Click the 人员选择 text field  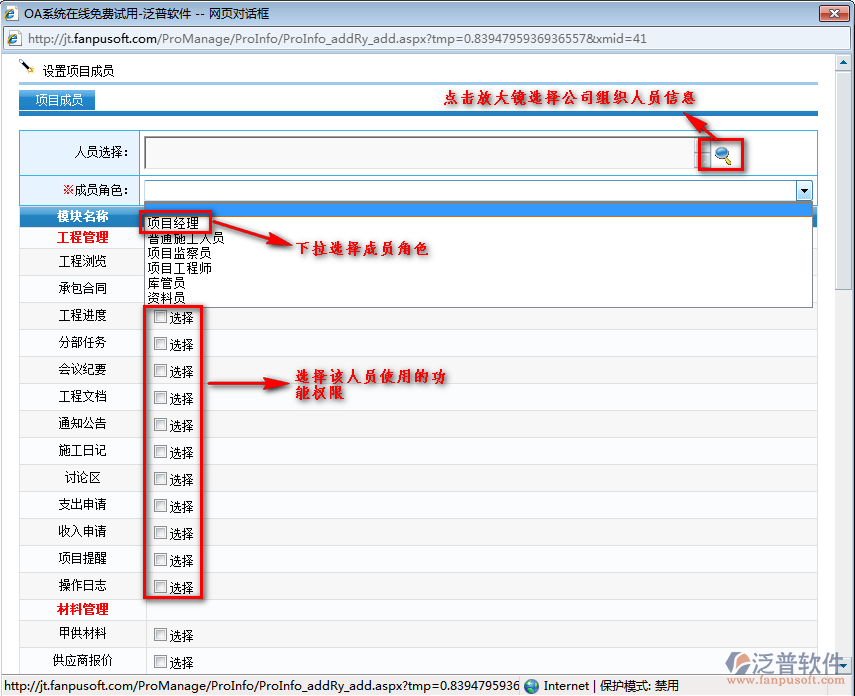(x=420, y=153)
